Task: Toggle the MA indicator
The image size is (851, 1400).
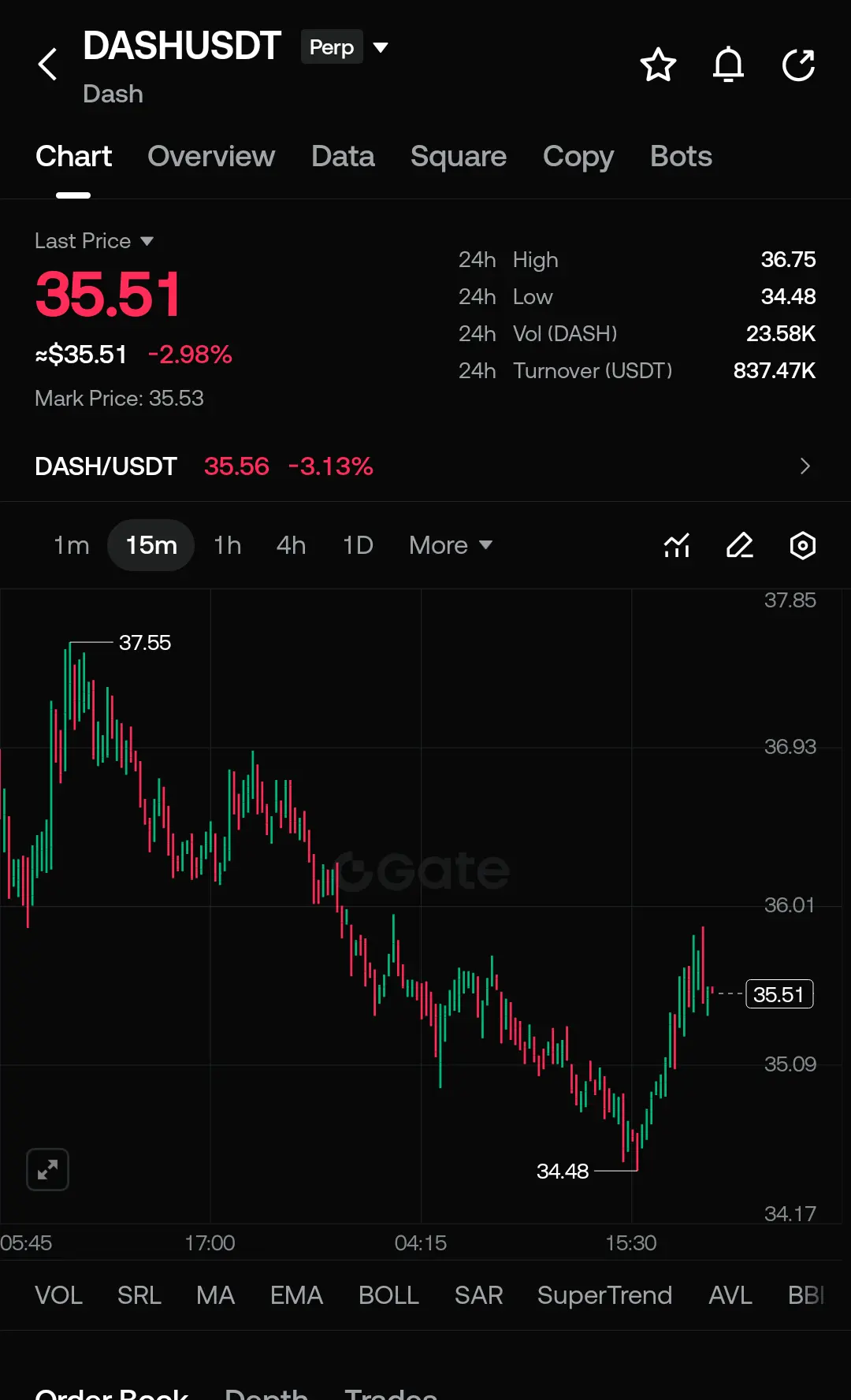Action: (x=215, y=1295)
